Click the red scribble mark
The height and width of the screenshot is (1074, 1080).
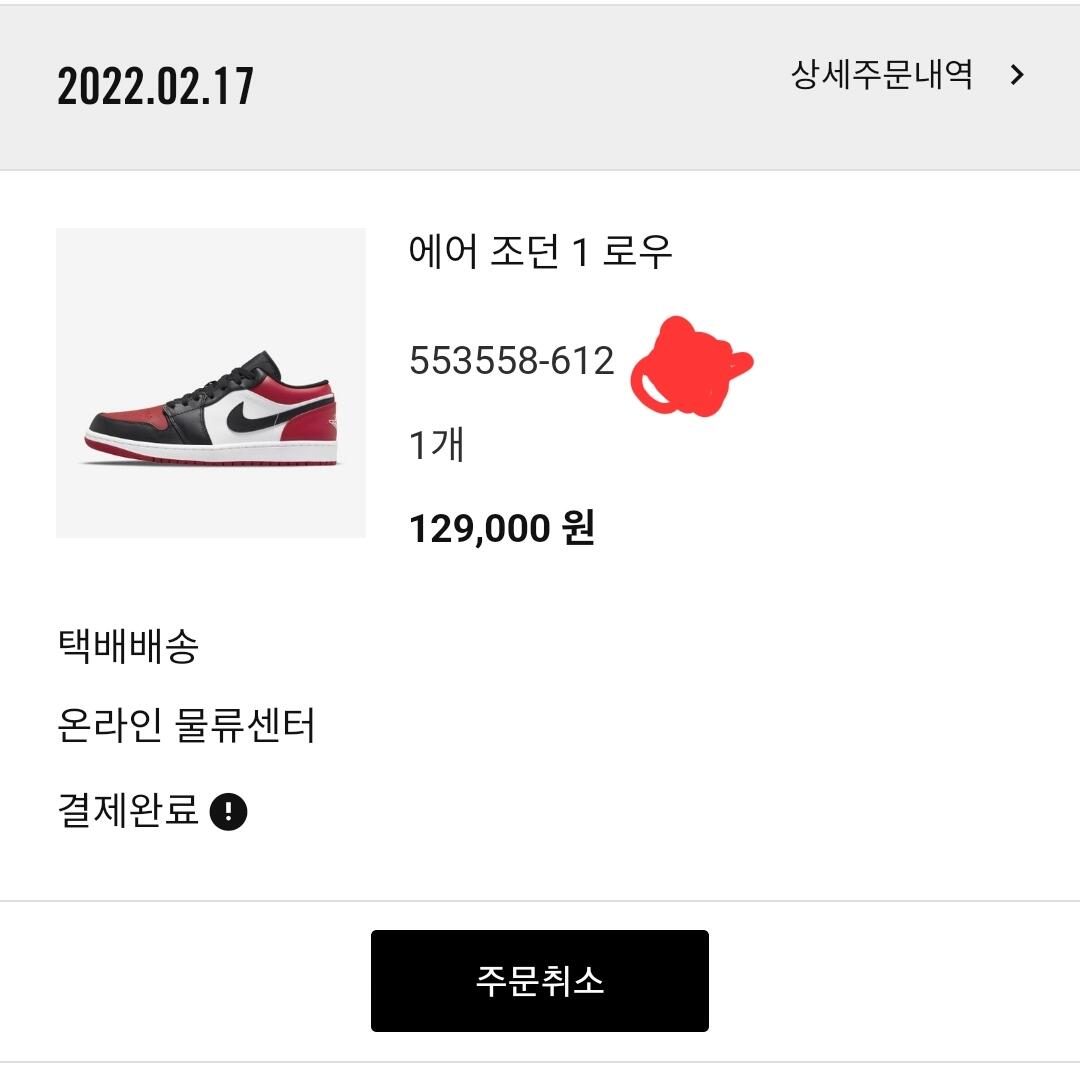tap(690, 368)
